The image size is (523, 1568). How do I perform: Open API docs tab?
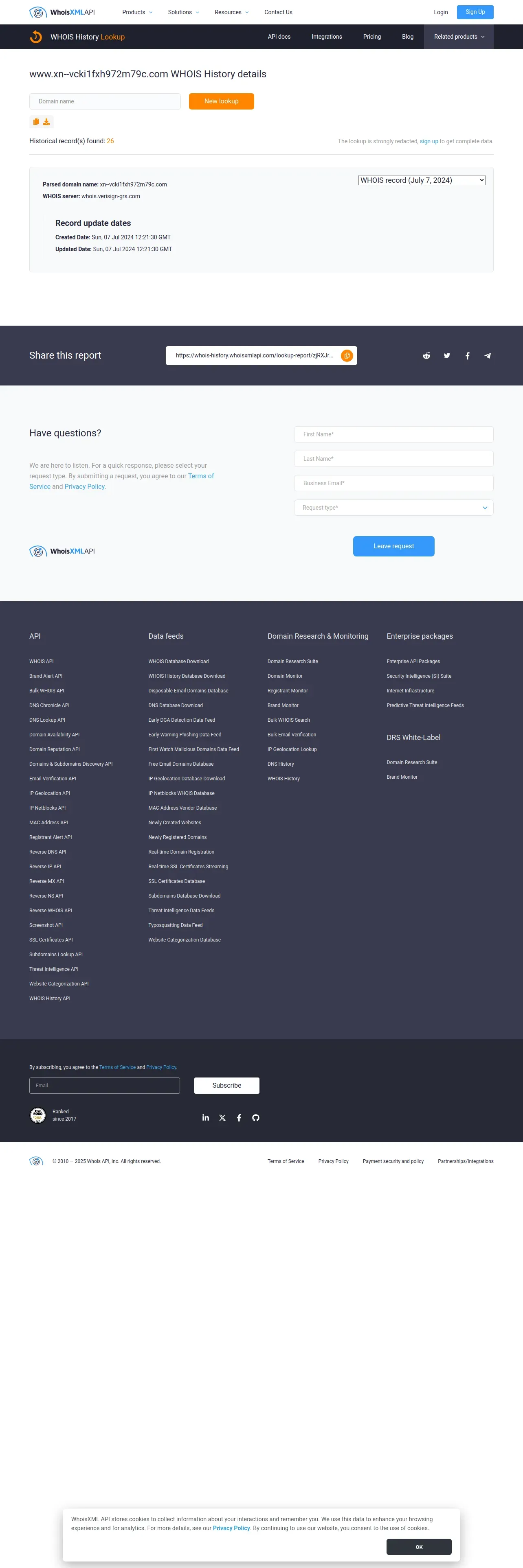pyautogui.click(x=279, y=37)
